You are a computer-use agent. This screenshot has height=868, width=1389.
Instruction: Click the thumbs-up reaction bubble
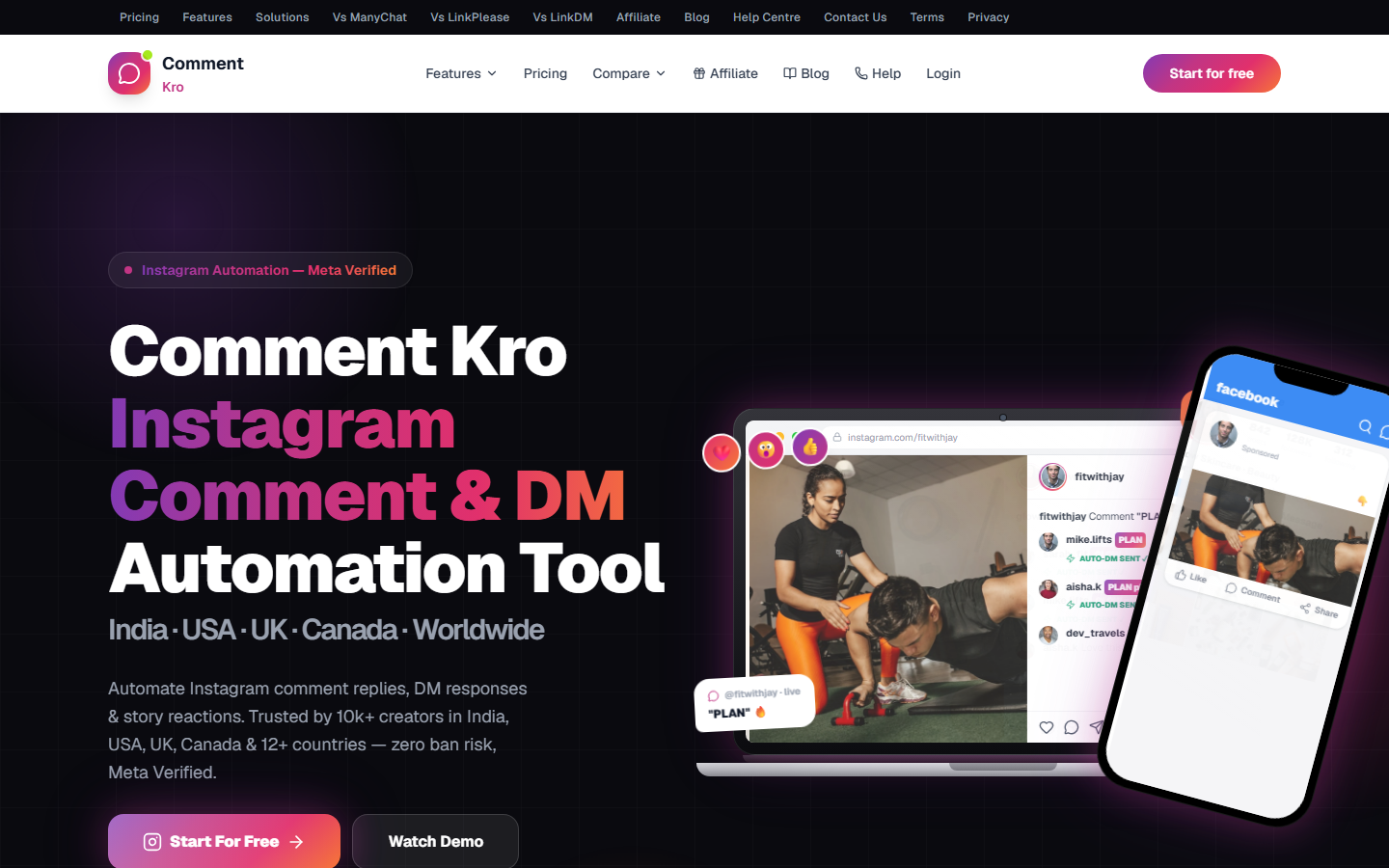pyautogui.click(x=810, y=447)
